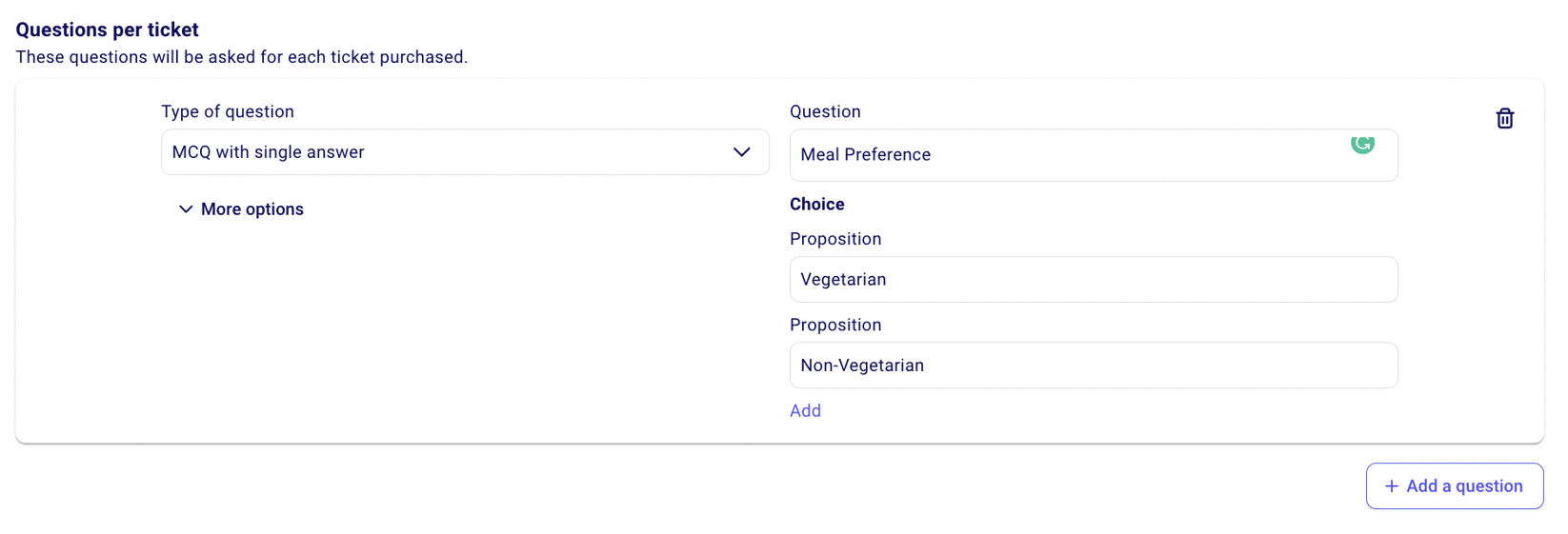Click the description text about each ticket purchased
The height and width of the screenshot is (534, 1568).
coord(241,57)
